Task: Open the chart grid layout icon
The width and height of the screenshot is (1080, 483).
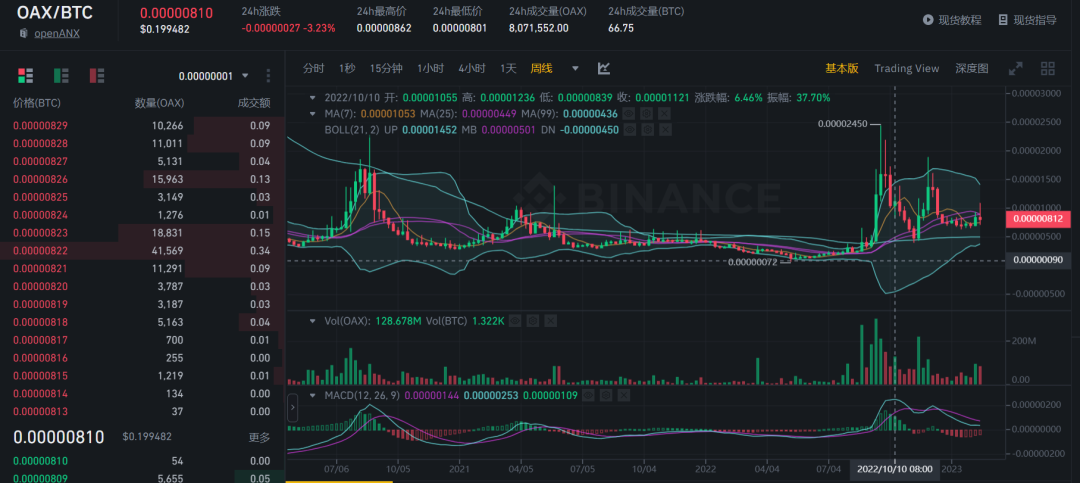Action: coord(1048,68)
